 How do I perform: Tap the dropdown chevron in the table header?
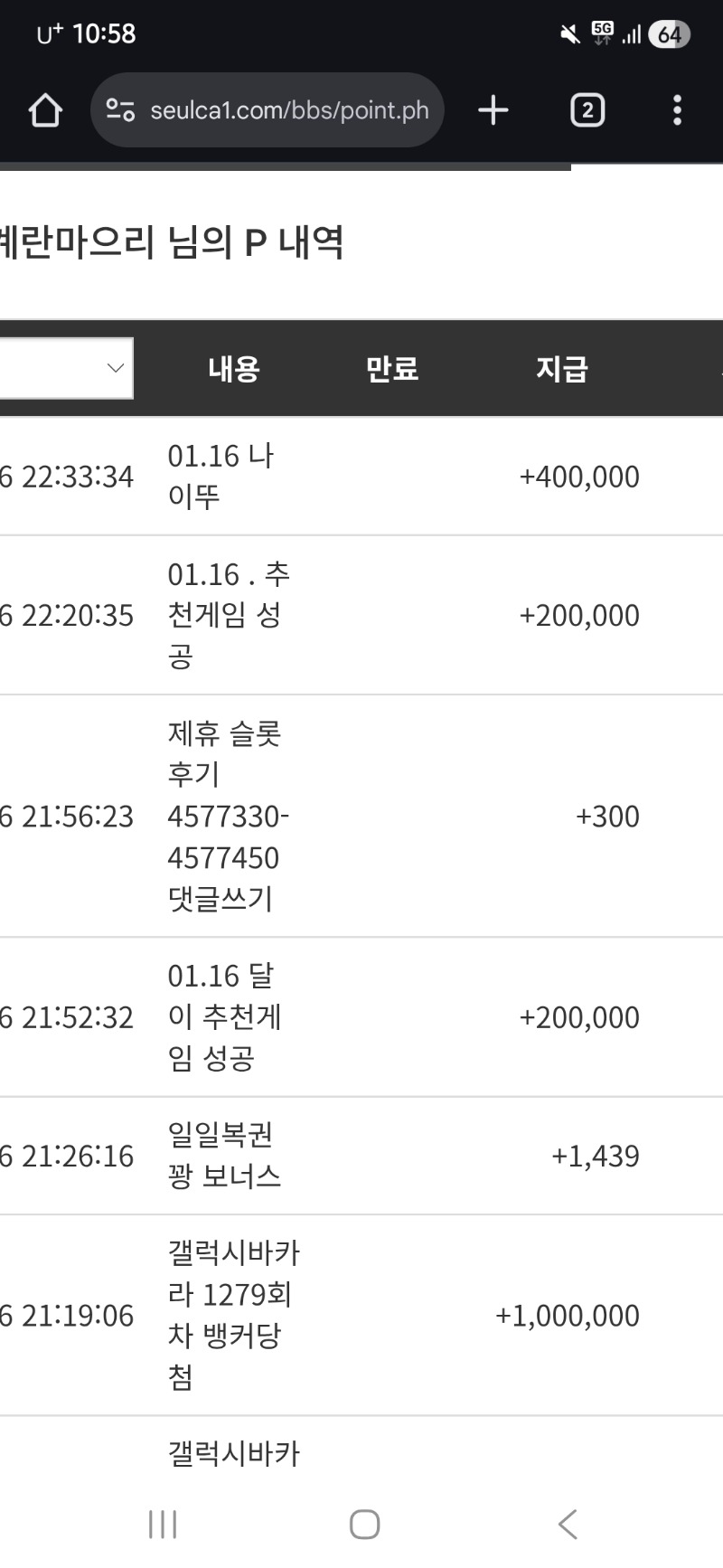click(114, 368)
